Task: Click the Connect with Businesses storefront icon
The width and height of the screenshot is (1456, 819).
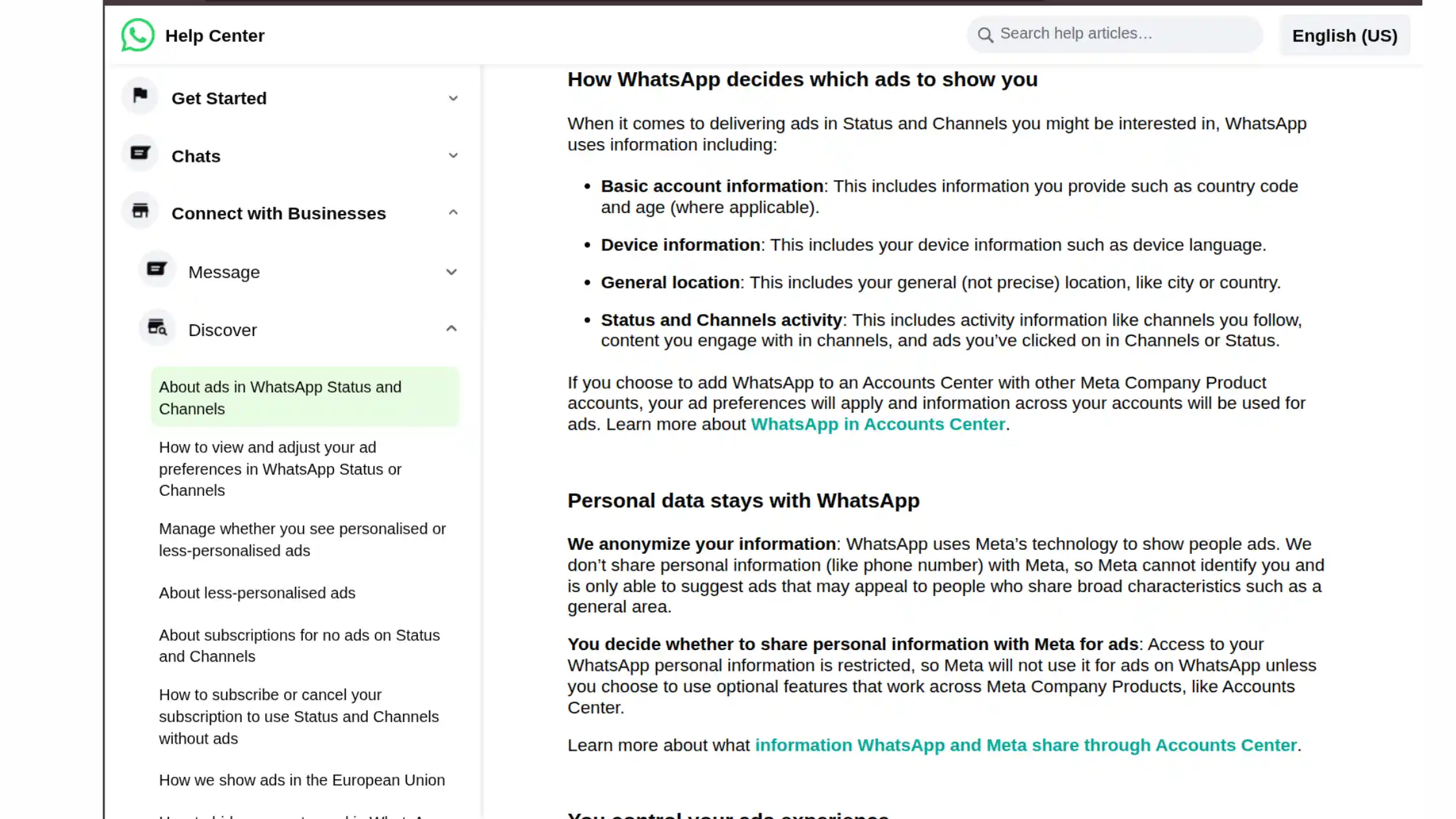Action: point(140,211)
